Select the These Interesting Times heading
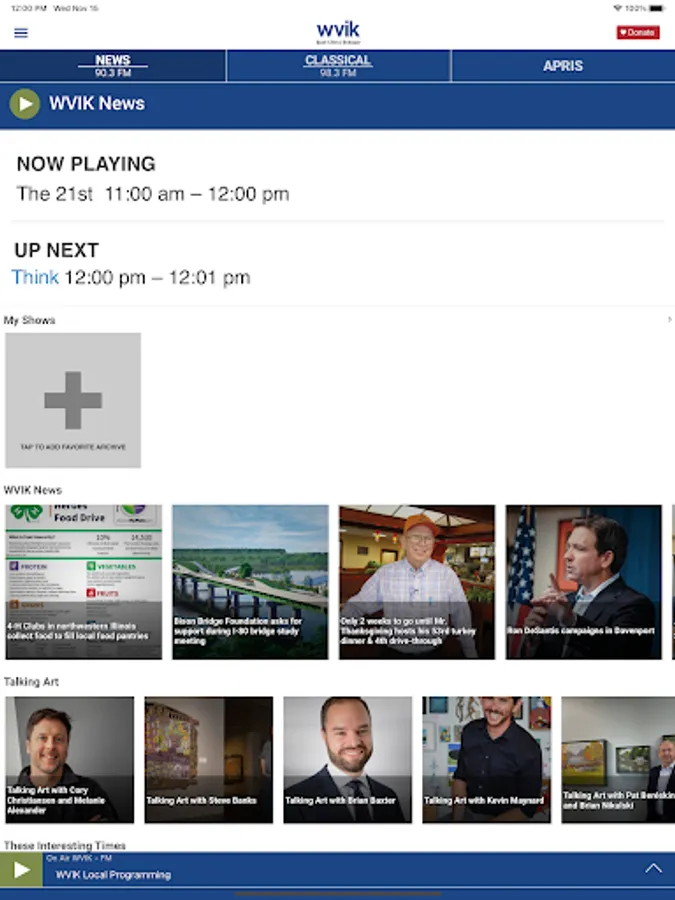The image size is (675, 900). [x=64, y=845]
